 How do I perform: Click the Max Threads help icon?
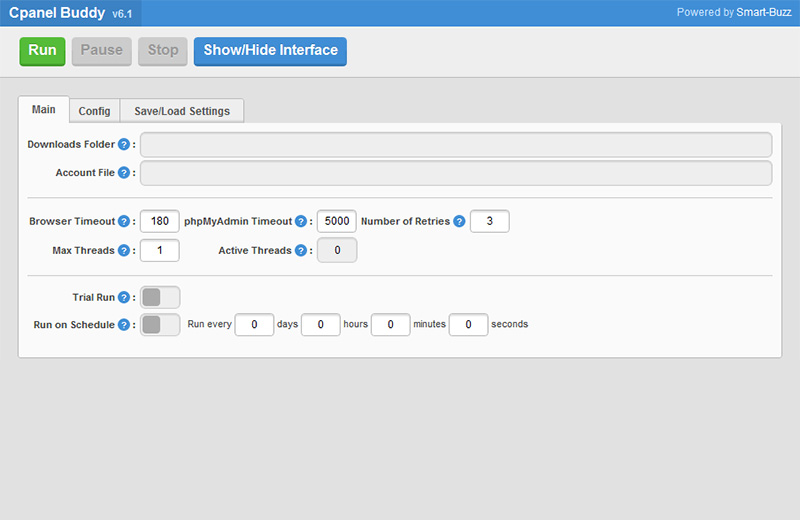123,250
